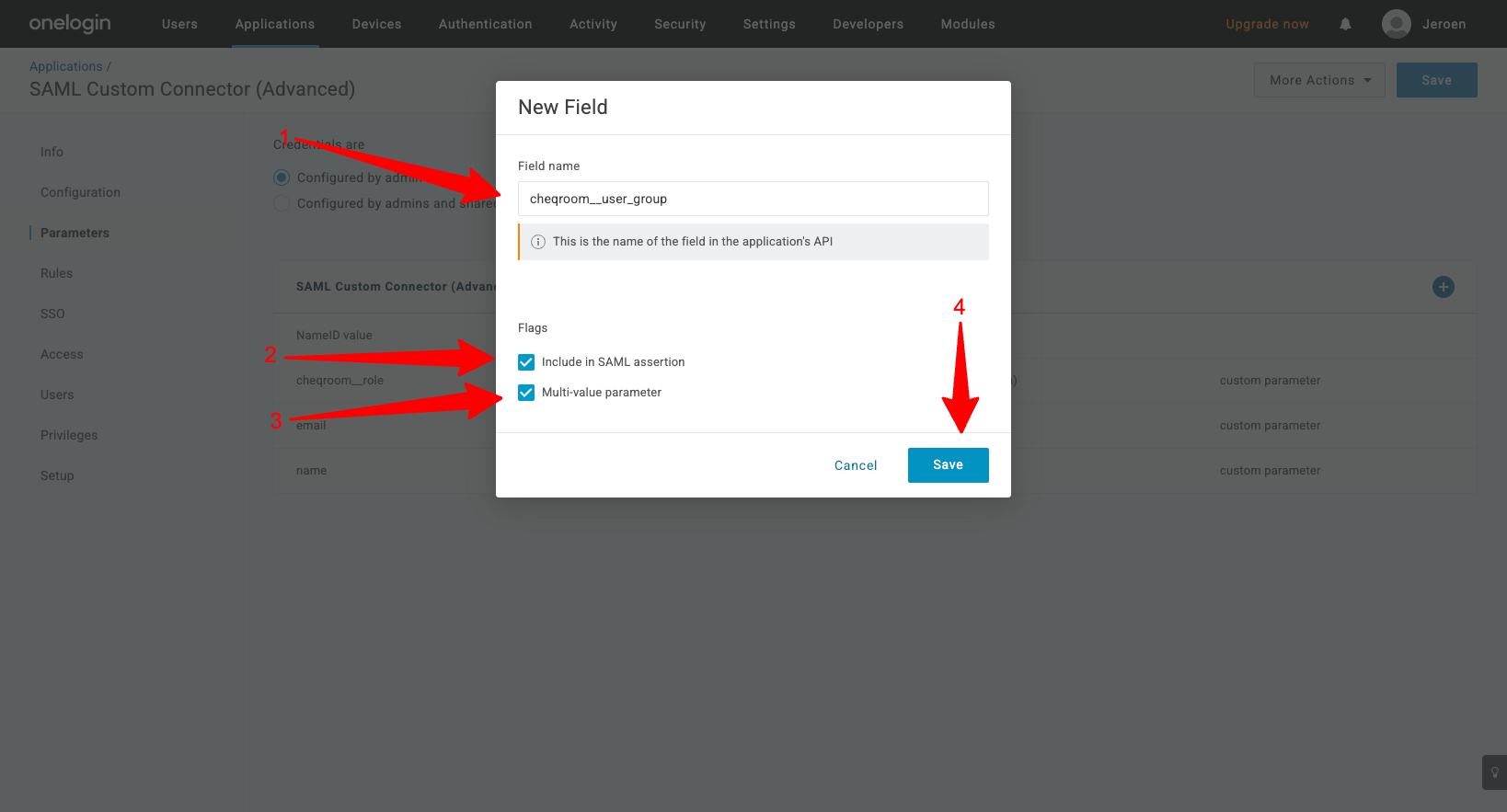Click the info icon in field hint

(538, 242)
